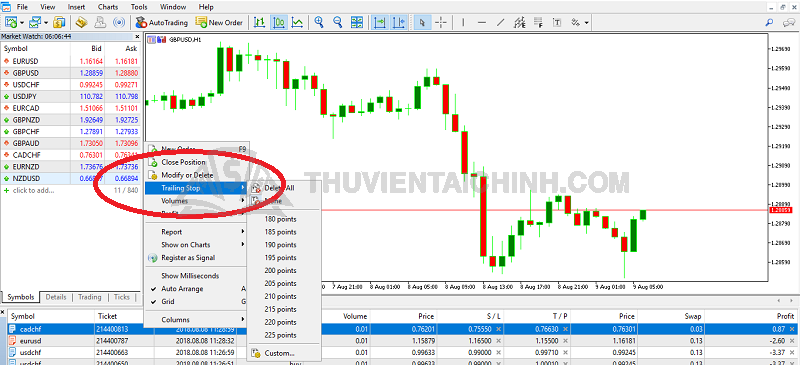Switch to the Trading tab
Image resolution: width=800 pixels, height=365 pixels.
click(89, 297)
